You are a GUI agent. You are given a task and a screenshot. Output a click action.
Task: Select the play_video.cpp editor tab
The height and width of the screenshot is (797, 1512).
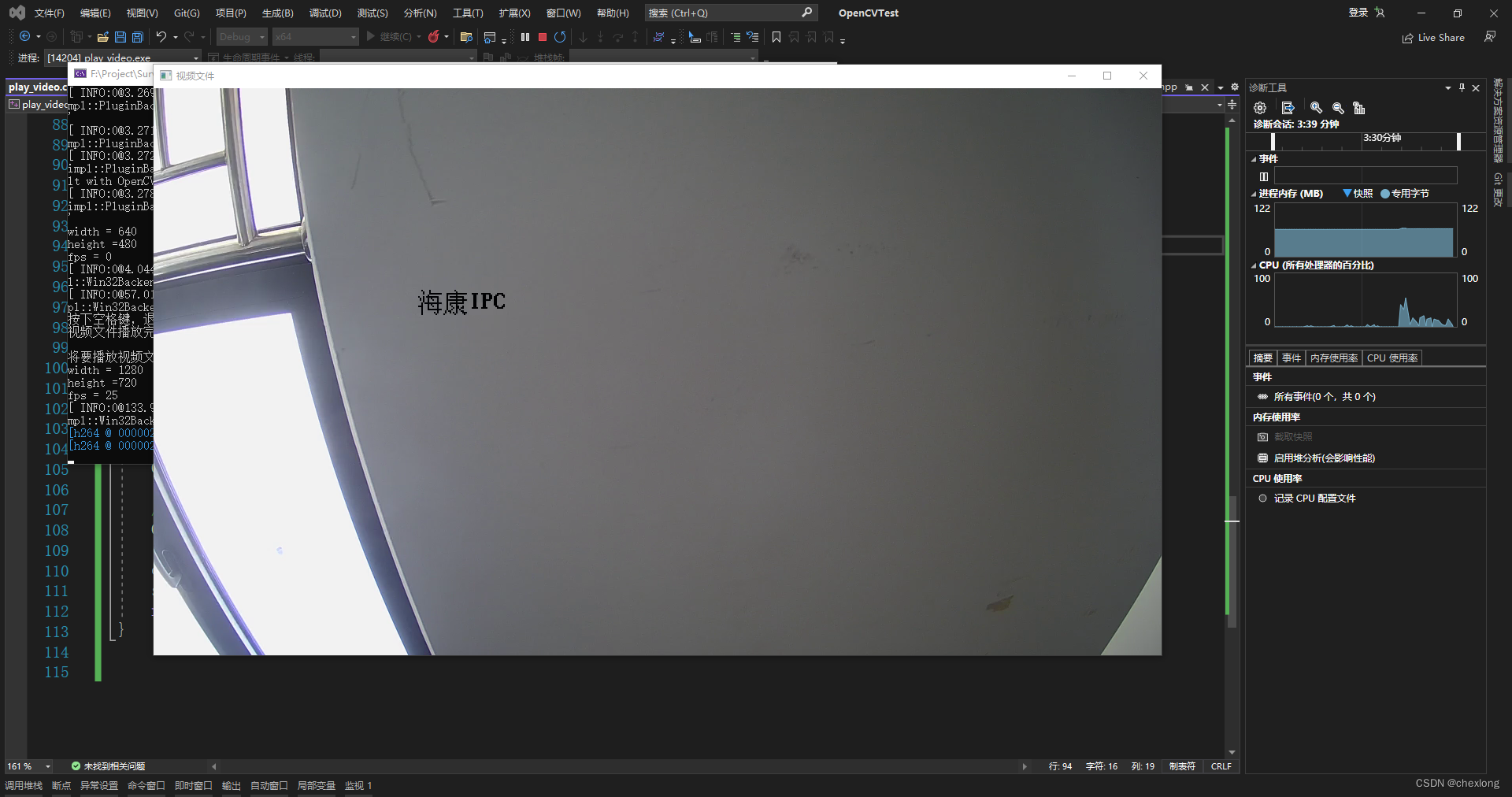point(37,87)
